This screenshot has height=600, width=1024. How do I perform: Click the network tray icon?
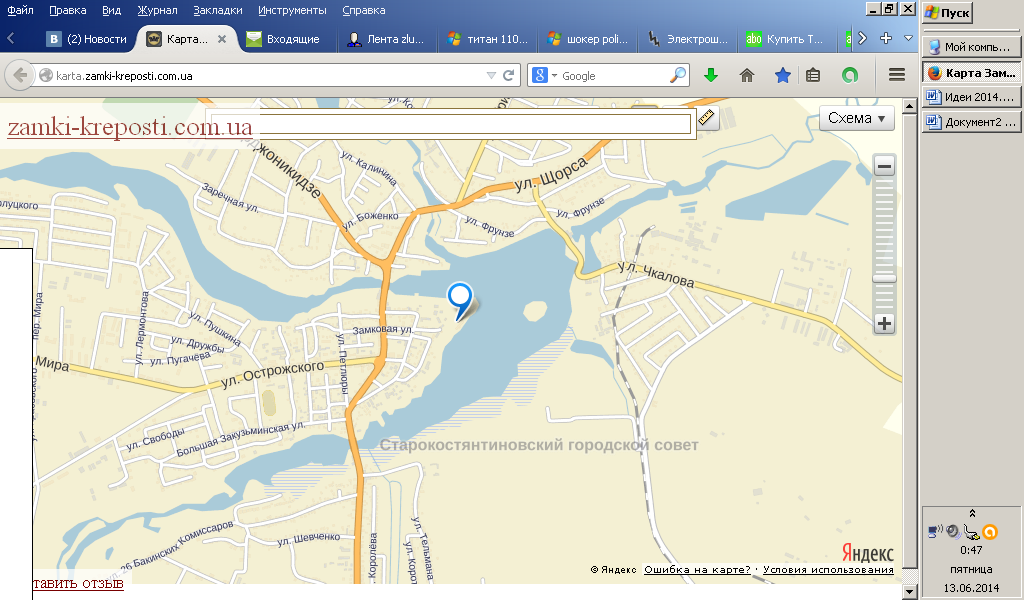(x=935, y=532)
